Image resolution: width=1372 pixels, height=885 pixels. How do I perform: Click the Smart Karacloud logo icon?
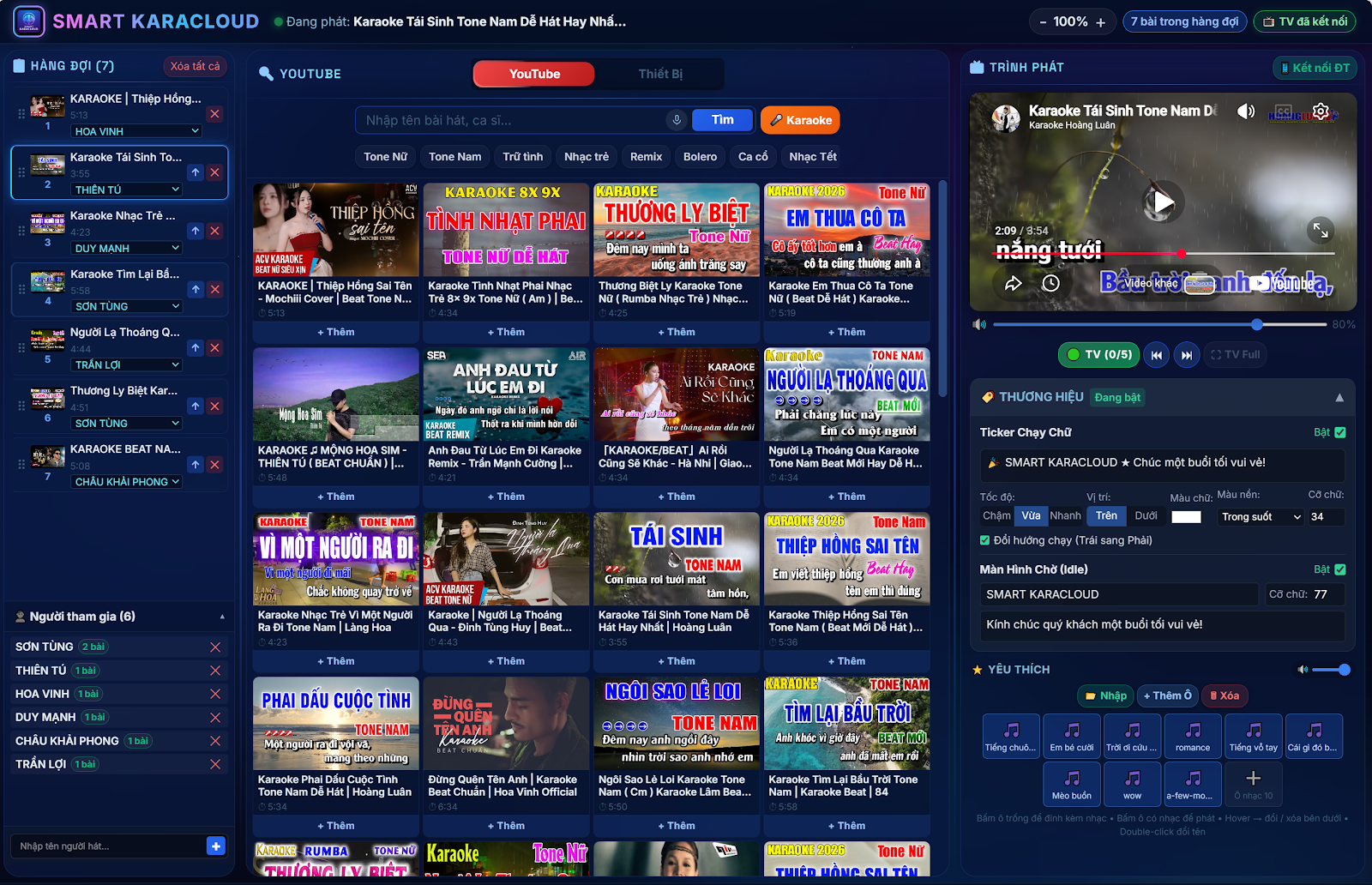pos(29,21)
